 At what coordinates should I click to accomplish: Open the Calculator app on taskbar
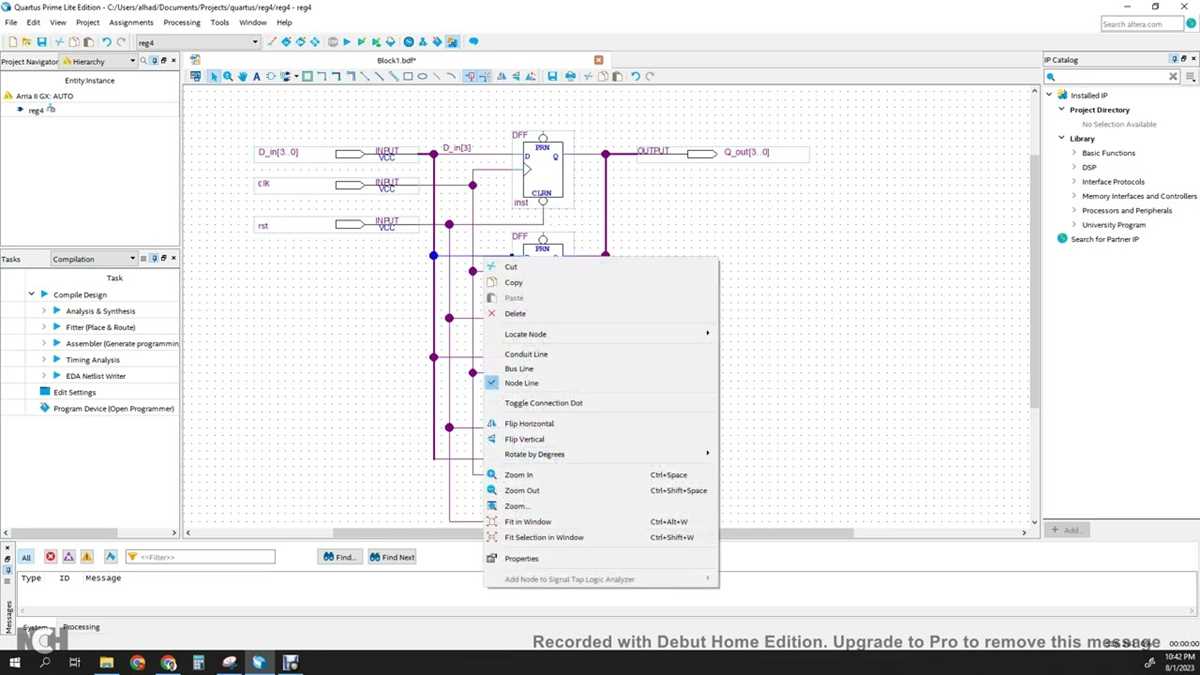coord(198,662)
